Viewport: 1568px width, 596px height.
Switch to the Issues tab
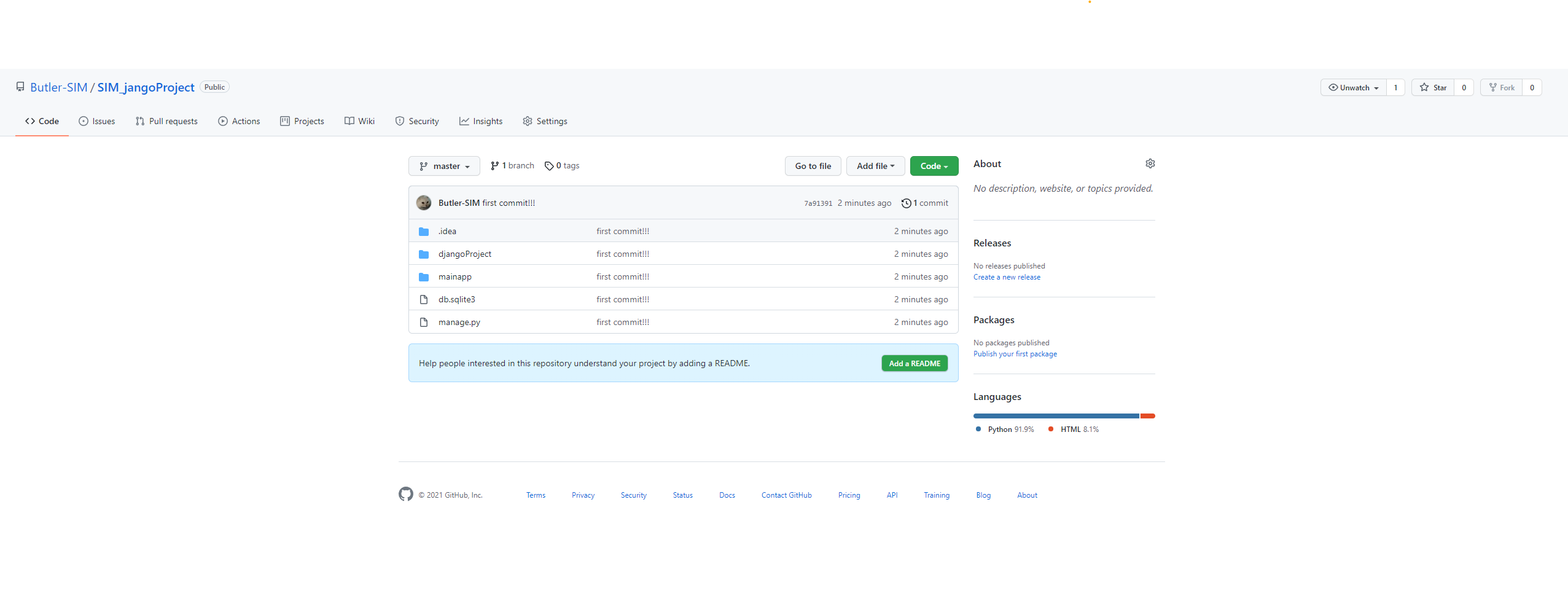tap(97, 121)
